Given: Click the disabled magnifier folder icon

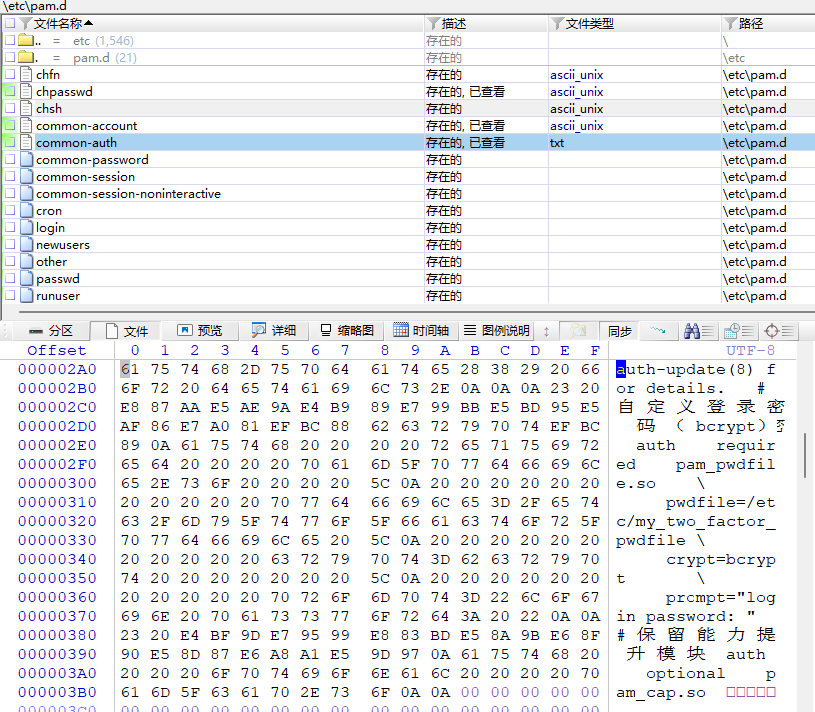Looking at the screenshot, I should pos(577,331).
